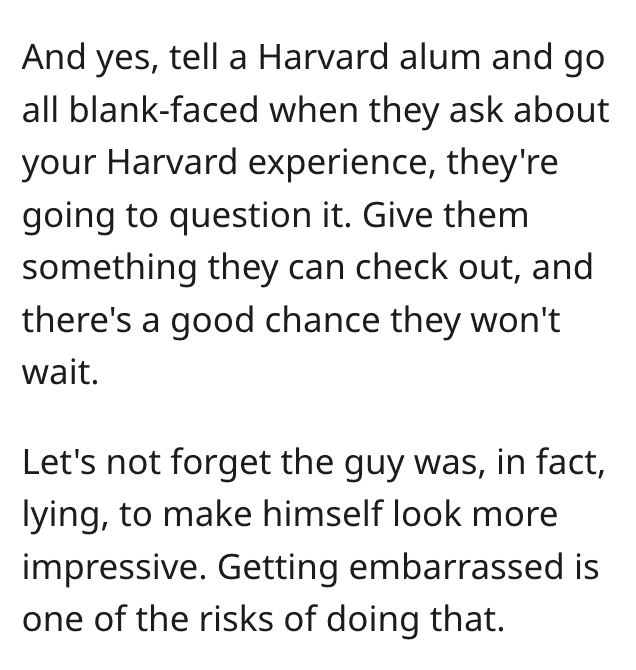Click the word "risks" in last line
The width and height of the screenshot is (636, 670).
click(236, 619)
